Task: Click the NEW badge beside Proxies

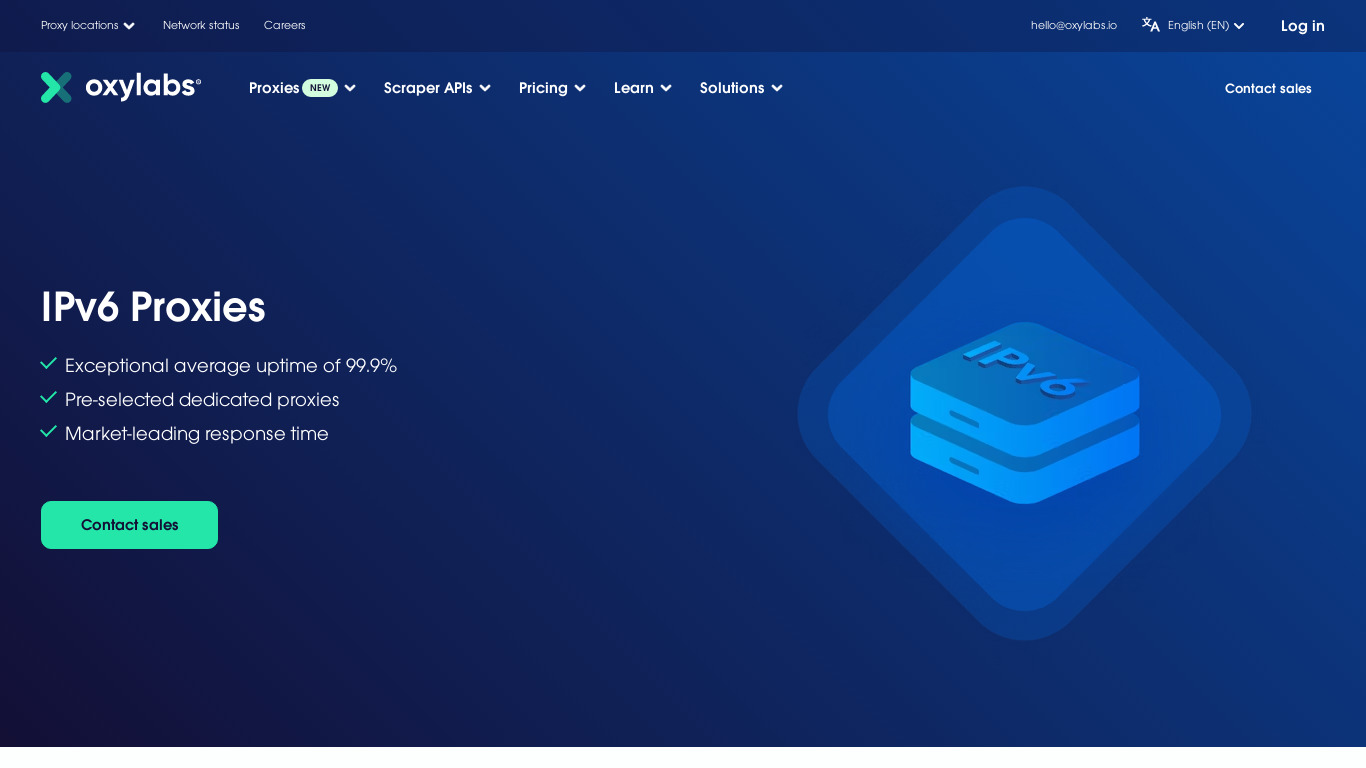Action: pyautogui.click(x=320, y=88)
